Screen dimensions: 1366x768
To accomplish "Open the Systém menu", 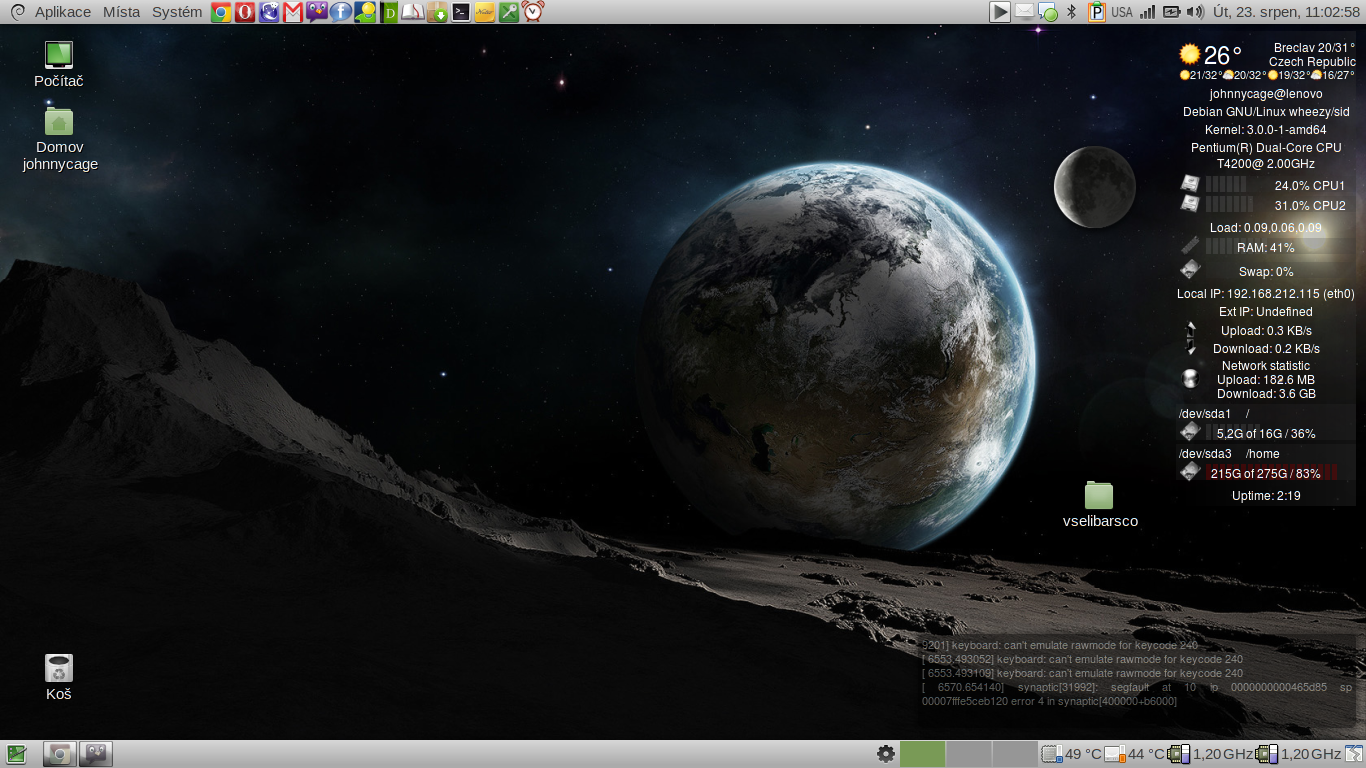I will pos(177,12).
